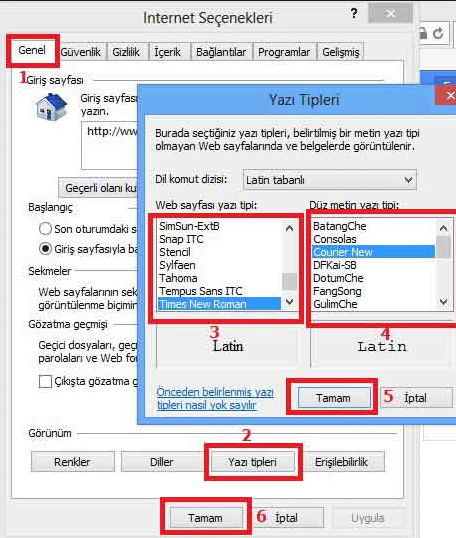
Task: Open the Renkler settings button
Action: [x=72, y=462]
